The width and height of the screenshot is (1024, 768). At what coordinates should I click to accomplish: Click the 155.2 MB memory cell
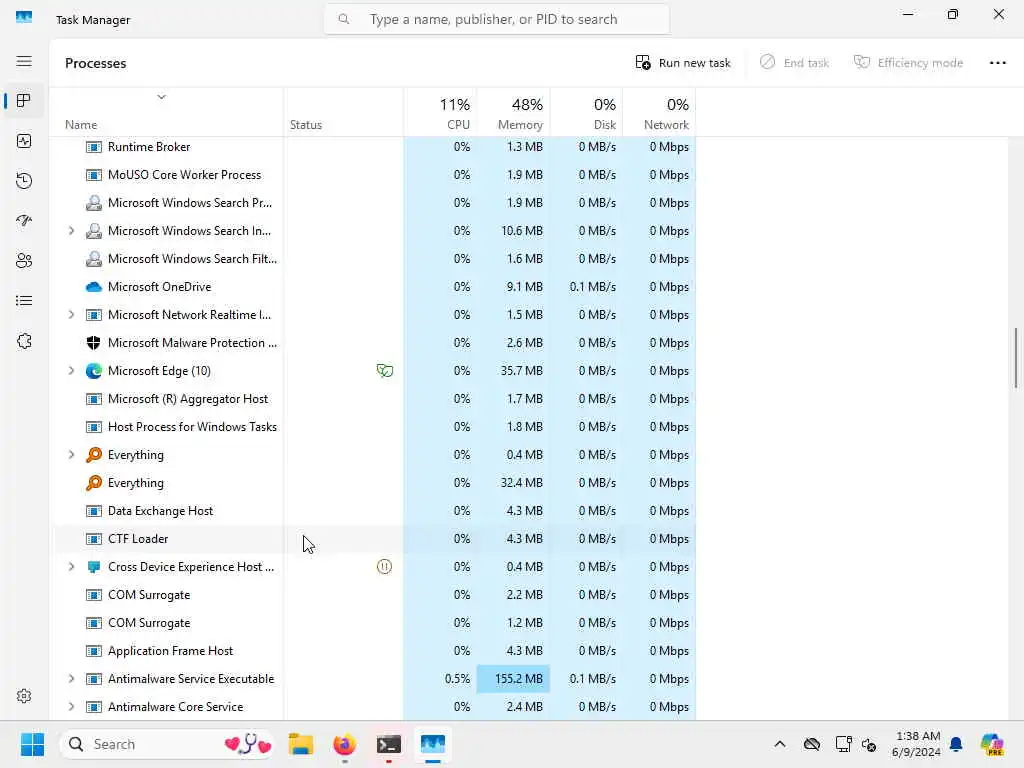pyautogui.click(x=513, y=679)
